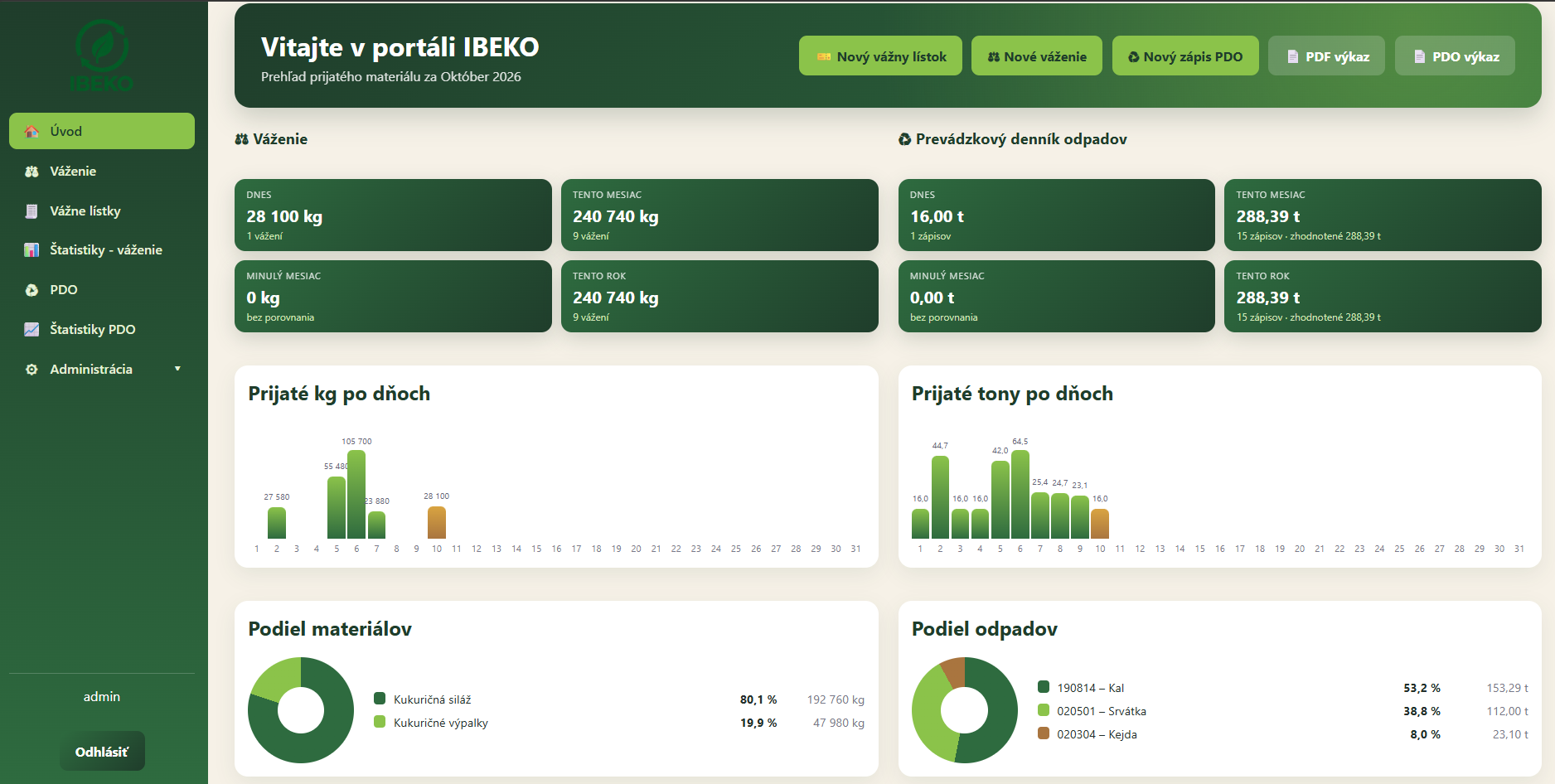
Task: Click the recycle icon beside PDO in sidebar
Action: 31,290
